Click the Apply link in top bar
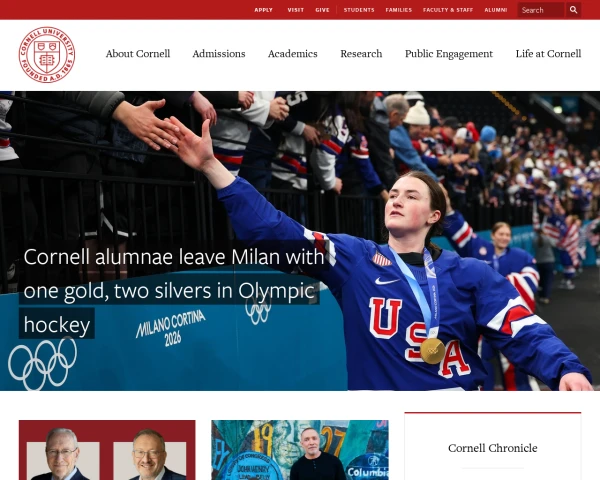The image size is (600, 480). [x=264, y=10]
